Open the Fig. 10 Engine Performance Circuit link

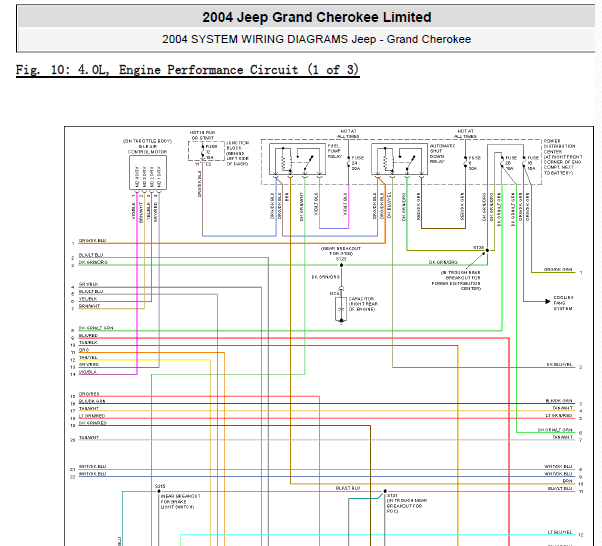pos(187,70)
